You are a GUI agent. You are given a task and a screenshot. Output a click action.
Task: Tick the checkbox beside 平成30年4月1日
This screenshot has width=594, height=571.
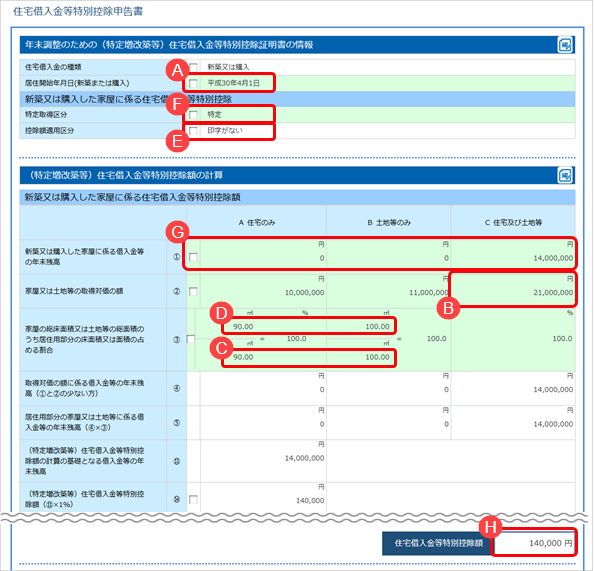point(193,83)
